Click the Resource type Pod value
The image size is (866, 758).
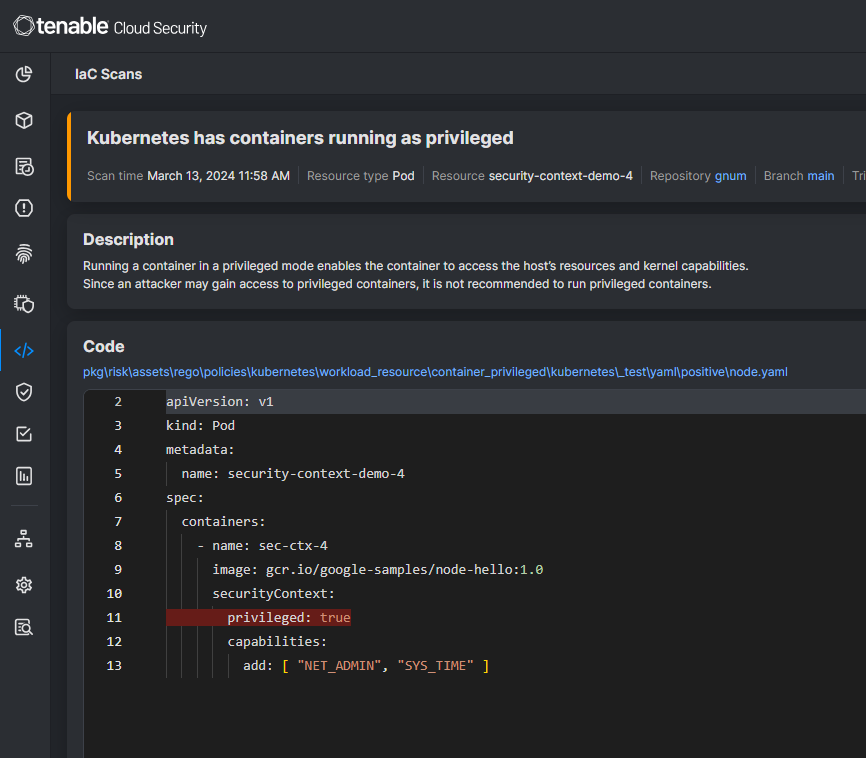[403, 176]
